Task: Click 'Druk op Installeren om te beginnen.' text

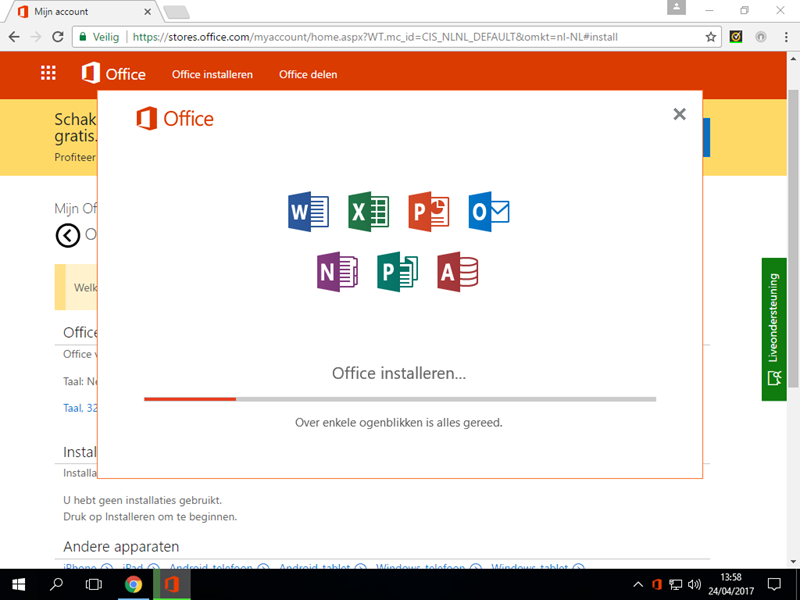Action: coord(150,516)
